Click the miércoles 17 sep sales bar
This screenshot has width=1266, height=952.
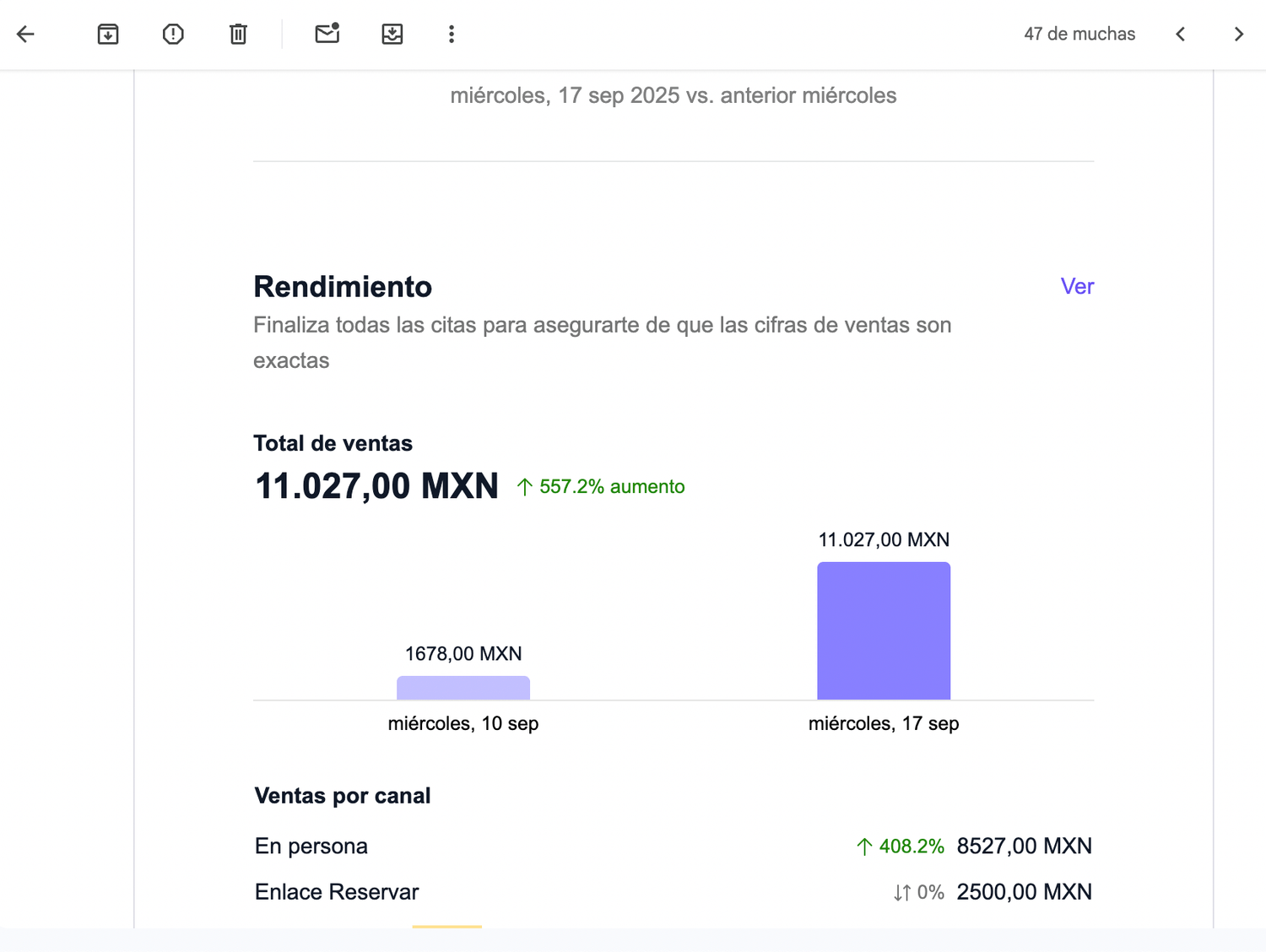[x=883, y=630]
